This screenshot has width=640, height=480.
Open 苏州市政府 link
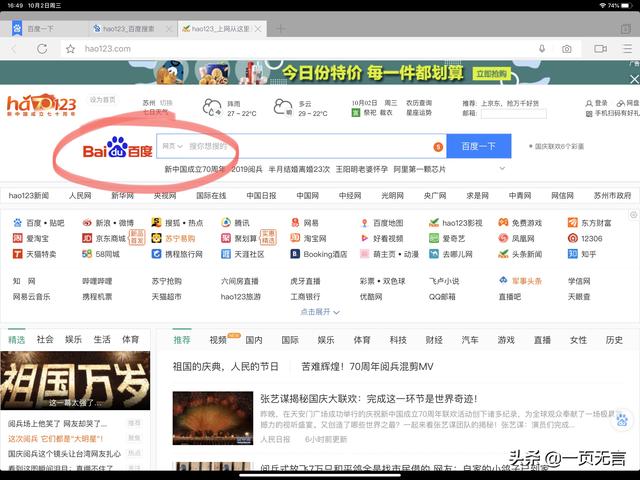[x=612, y=196]
